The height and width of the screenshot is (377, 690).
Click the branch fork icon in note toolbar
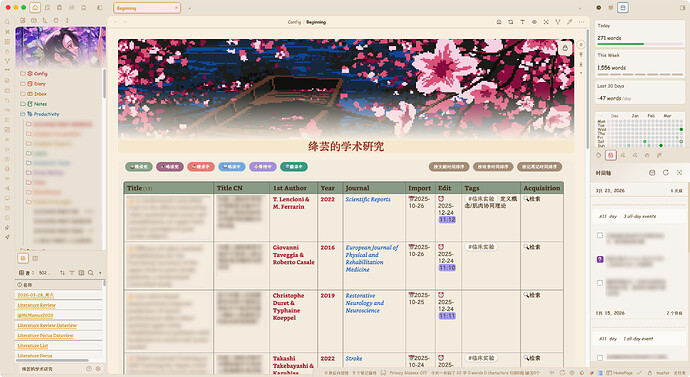tap(558, 22)
